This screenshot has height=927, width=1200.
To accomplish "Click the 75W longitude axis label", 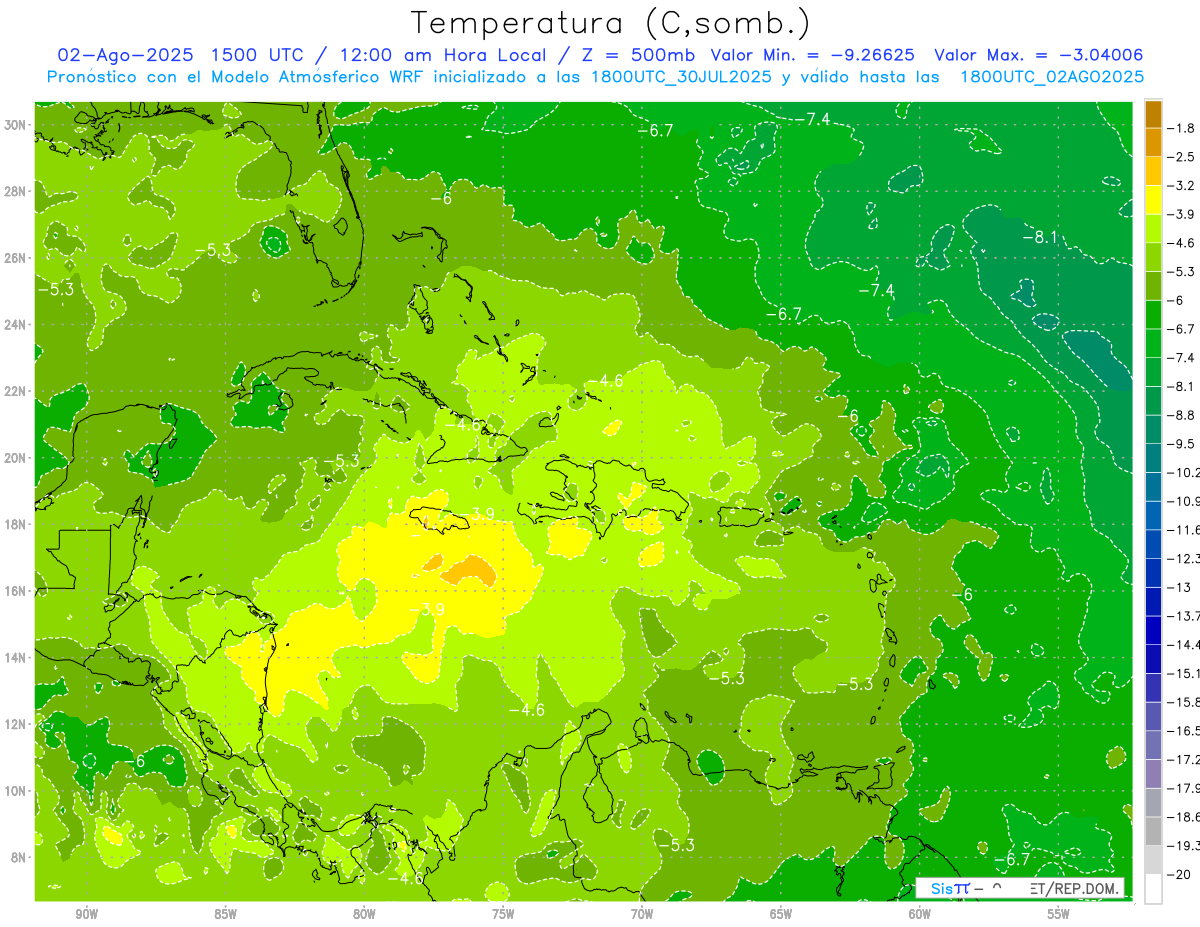I will 503,914.
